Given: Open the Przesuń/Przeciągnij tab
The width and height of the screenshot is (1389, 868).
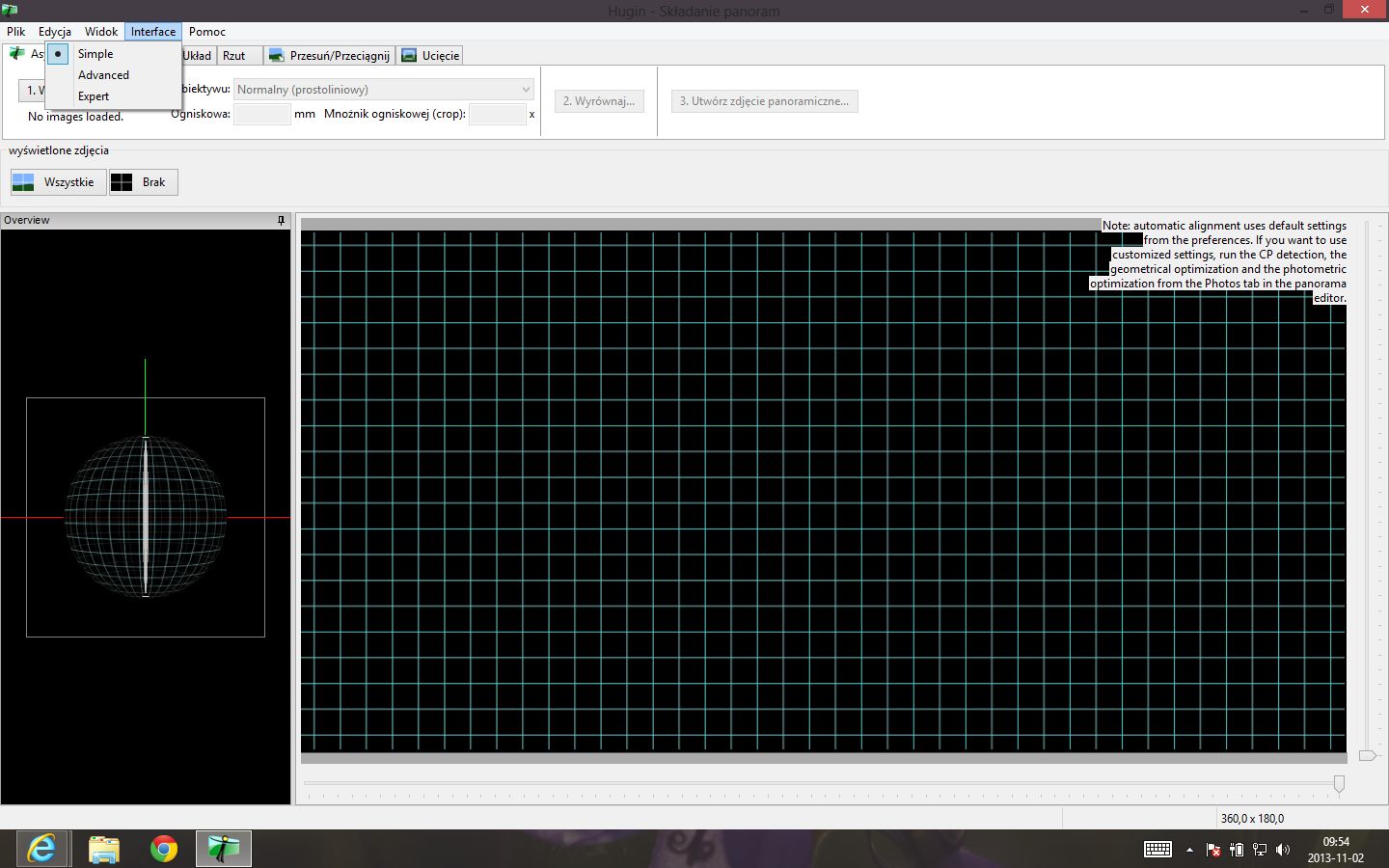Looking at the screenshot, I should tap(329, 56).
